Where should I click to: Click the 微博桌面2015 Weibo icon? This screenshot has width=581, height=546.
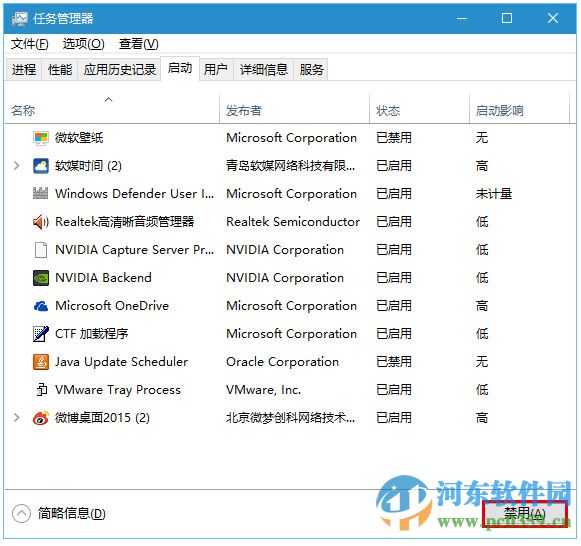(41, 418)
